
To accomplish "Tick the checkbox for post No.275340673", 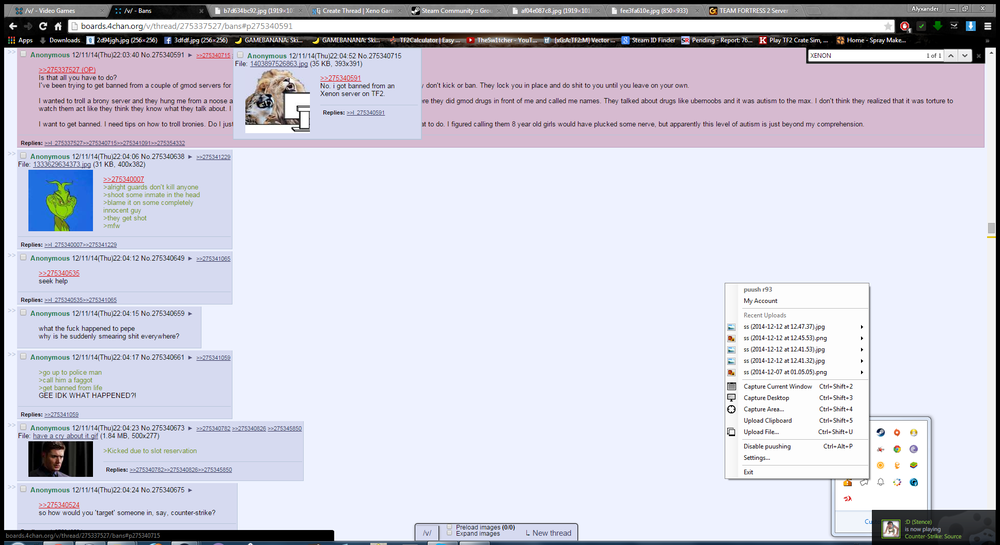I will [x=23, y=427].
